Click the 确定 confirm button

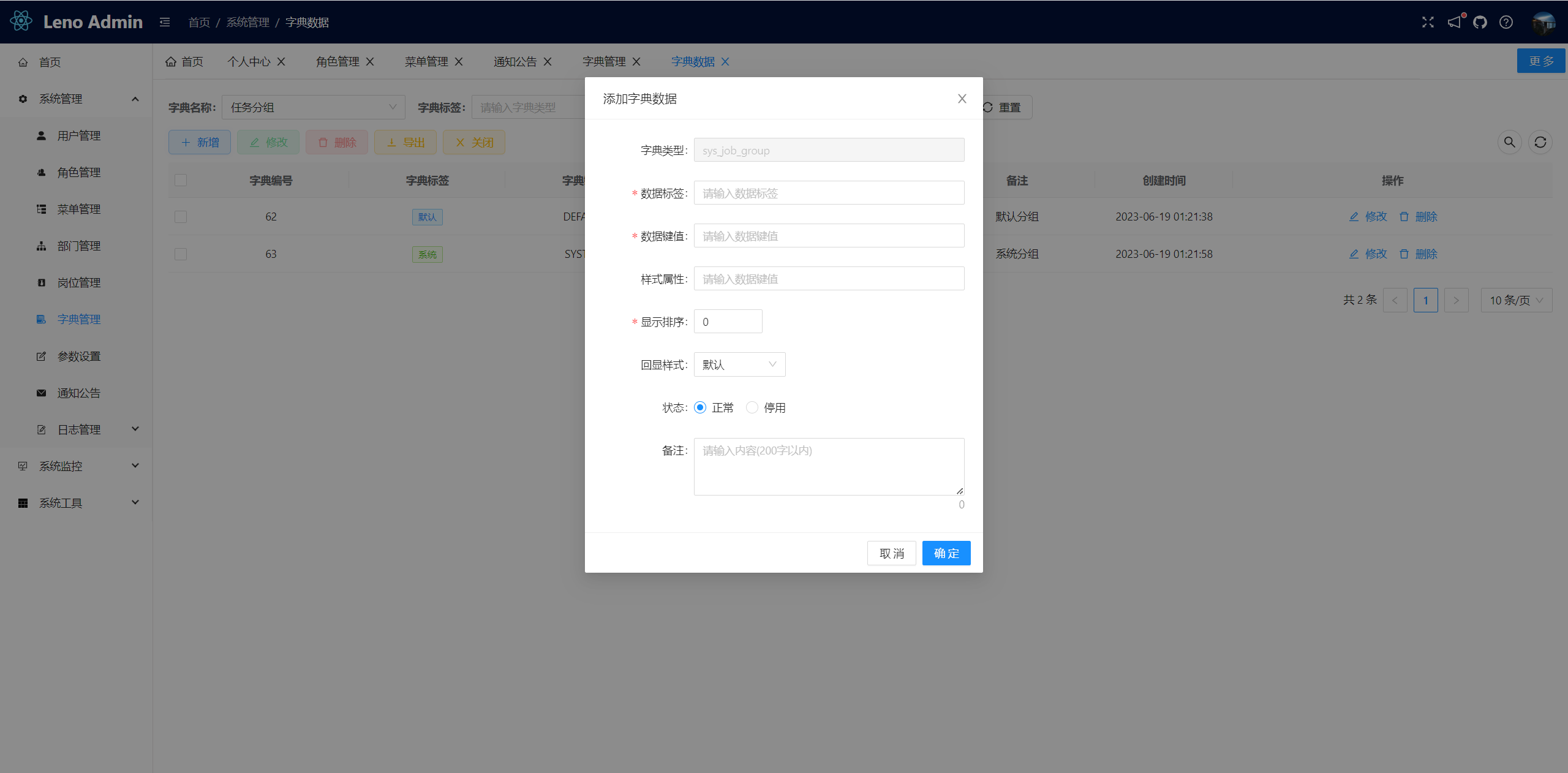(x=946, y=553)
